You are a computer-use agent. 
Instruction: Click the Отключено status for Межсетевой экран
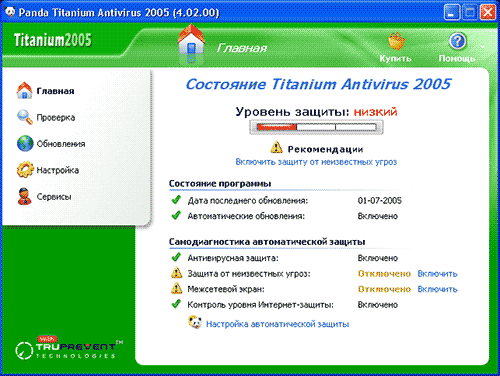[x=384, y=289]
